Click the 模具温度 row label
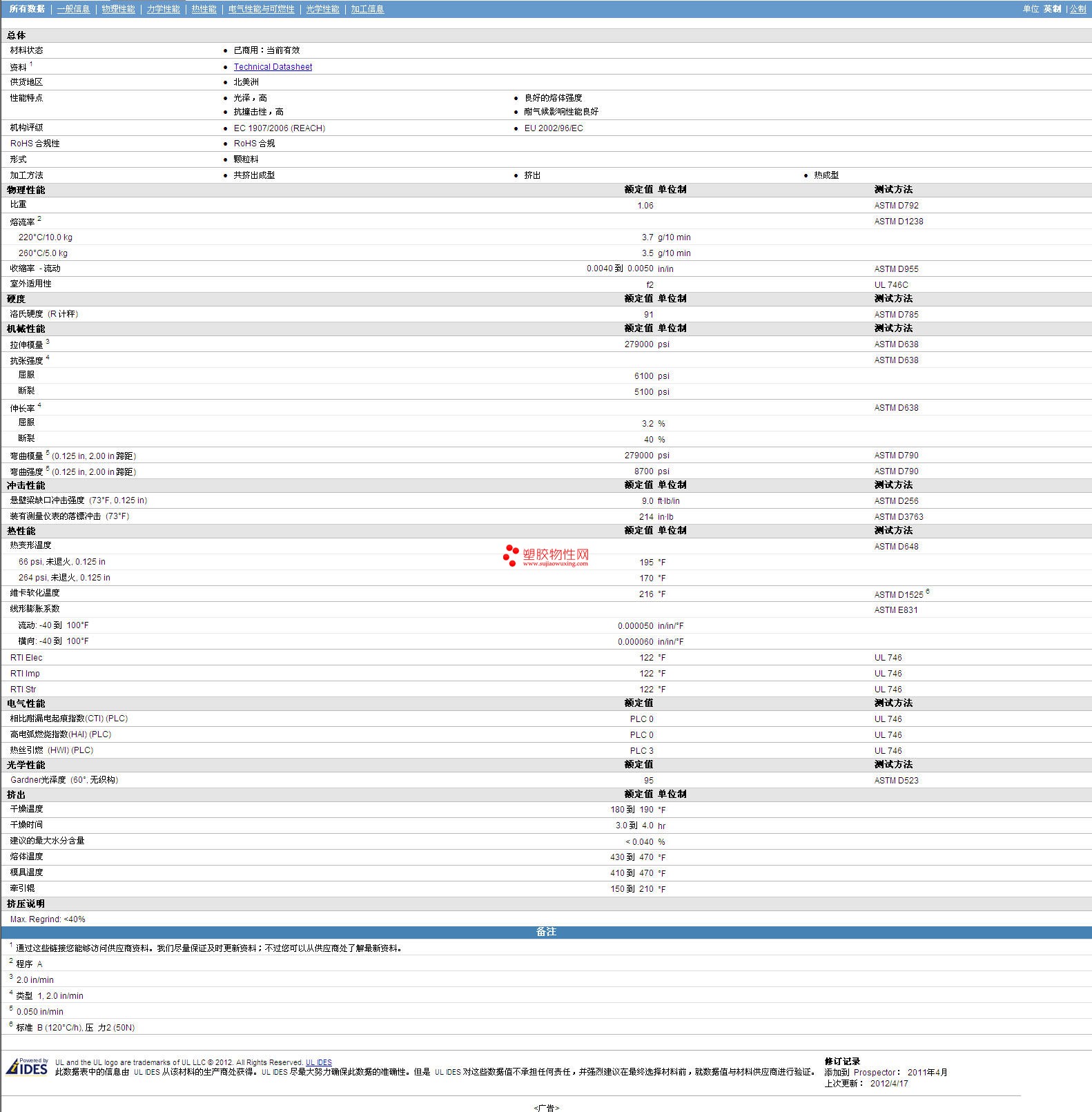Screen dimensions: 1092x1112 [x=26, y=872]
